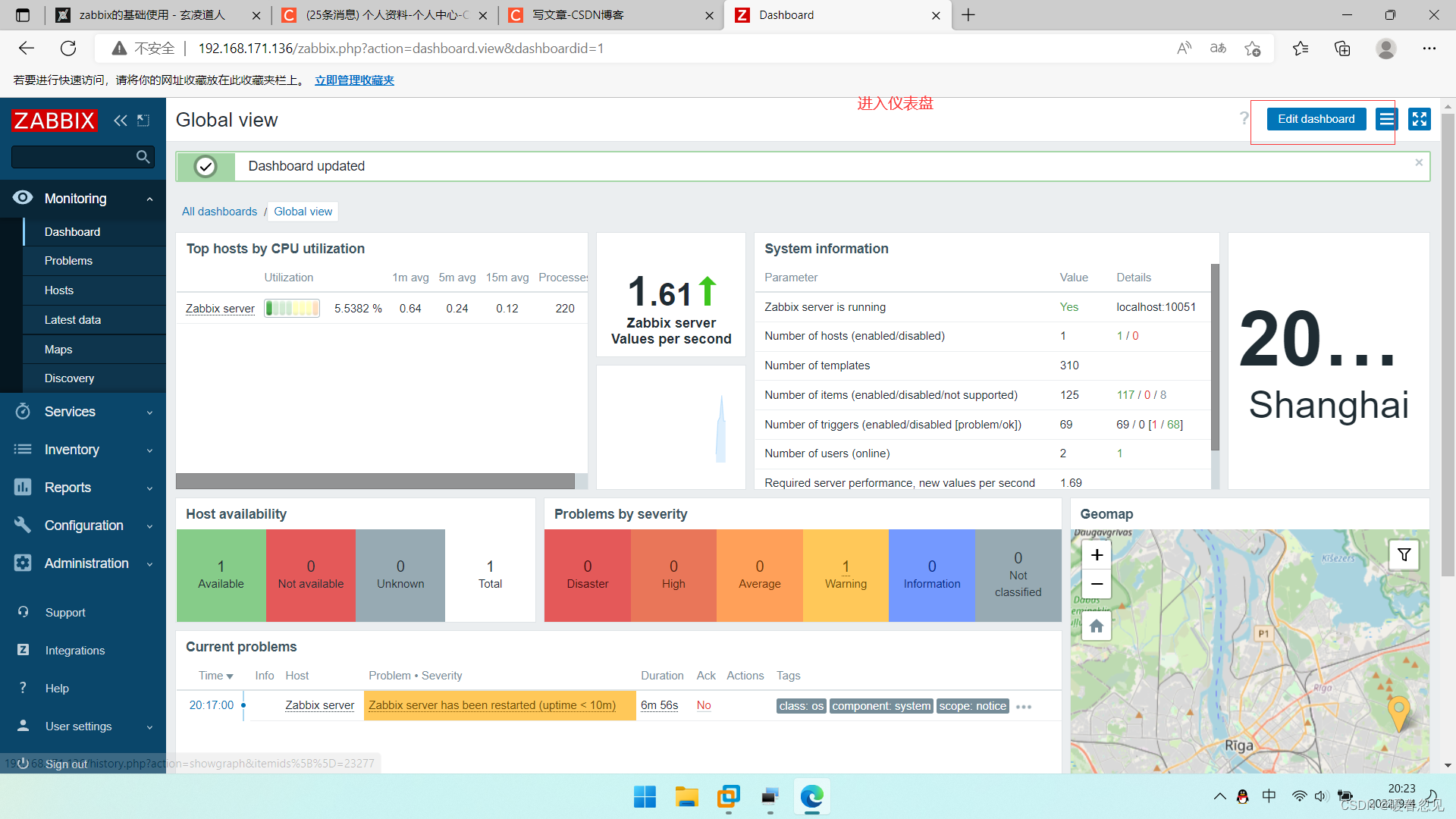Viewport: 1456px width, 819px height.
Task: Expand the Services menu section
Action: (83, 412)
